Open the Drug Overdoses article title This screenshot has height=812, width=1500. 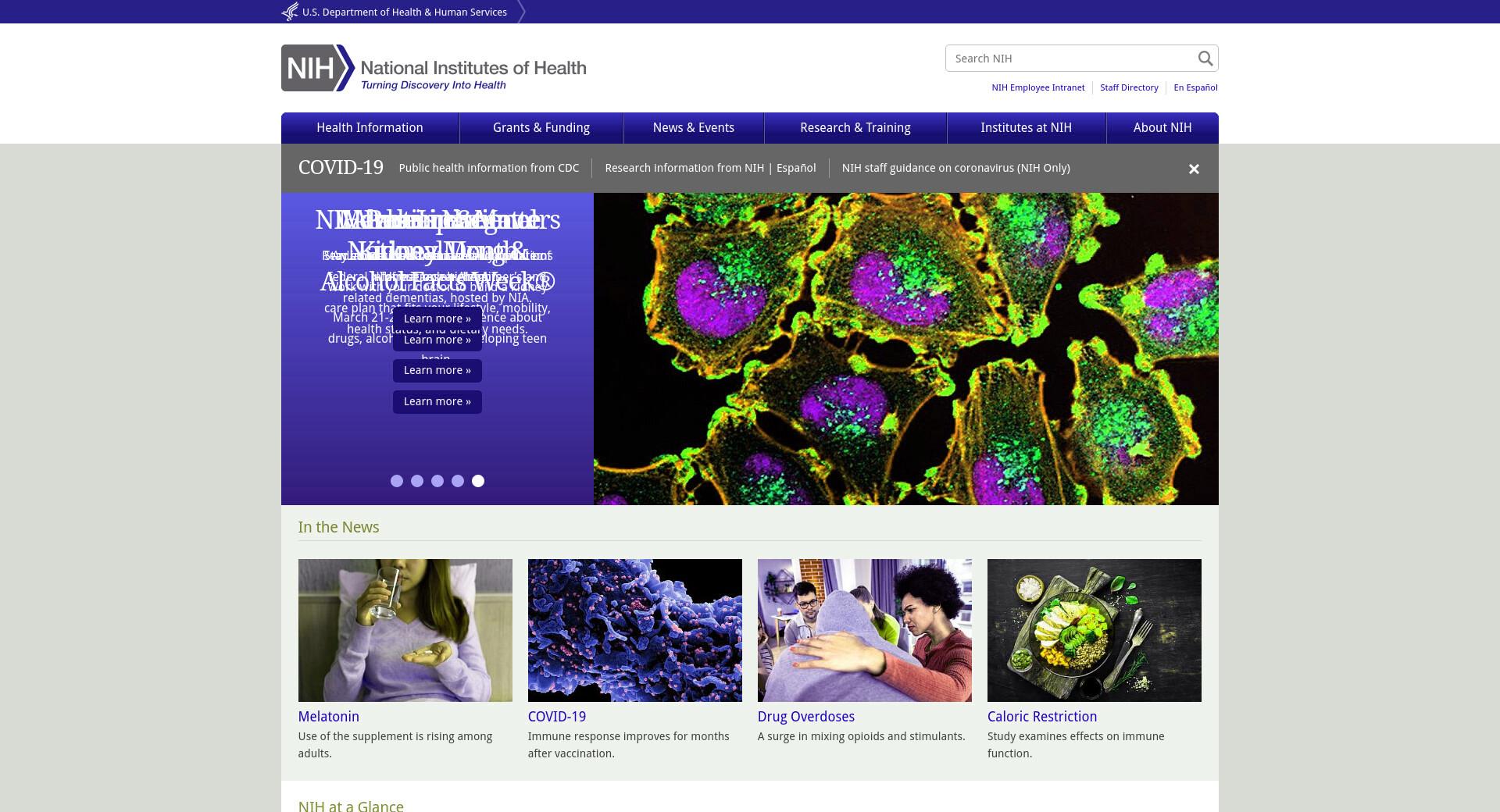pyautogui.click(x=806, y=717)
